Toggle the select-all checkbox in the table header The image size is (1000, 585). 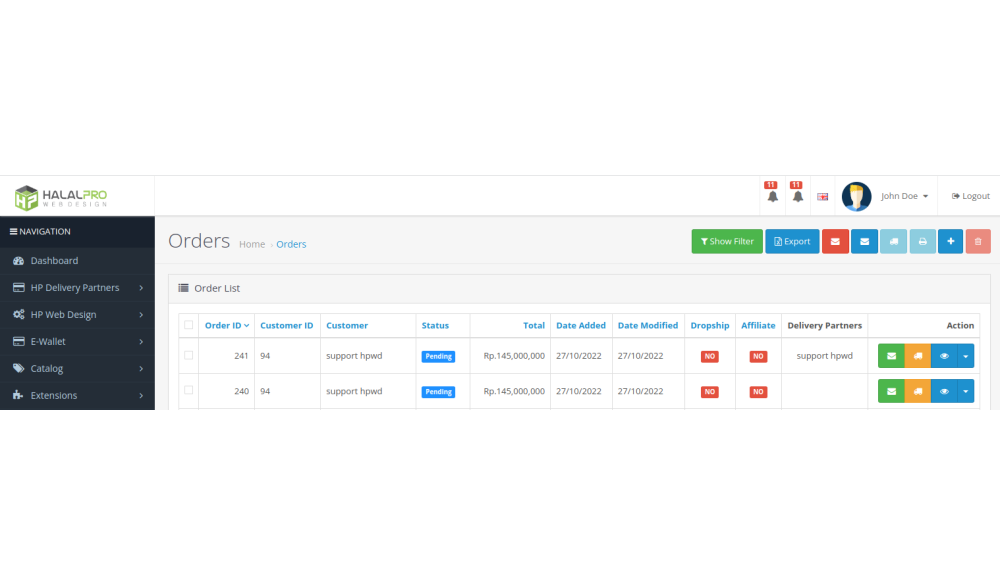188,325
